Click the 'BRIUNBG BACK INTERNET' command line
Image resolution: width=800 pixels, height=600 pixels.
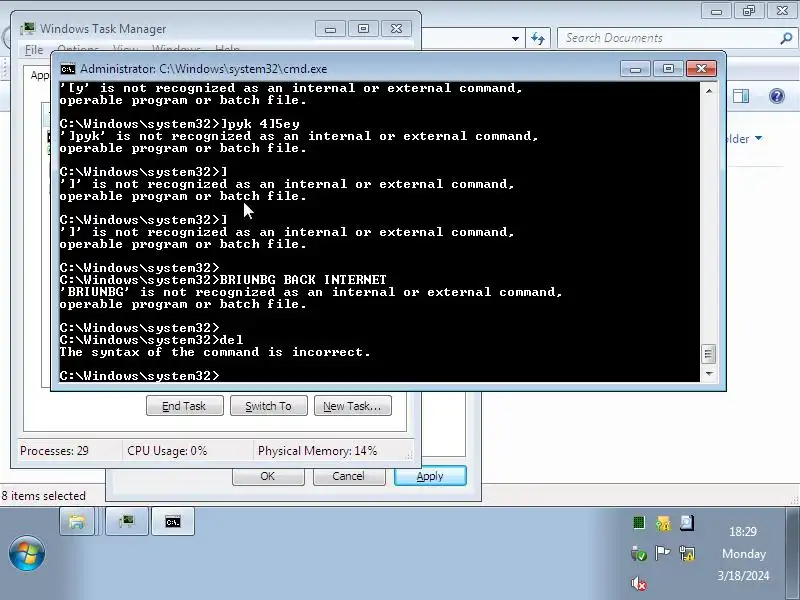[223, 280]
